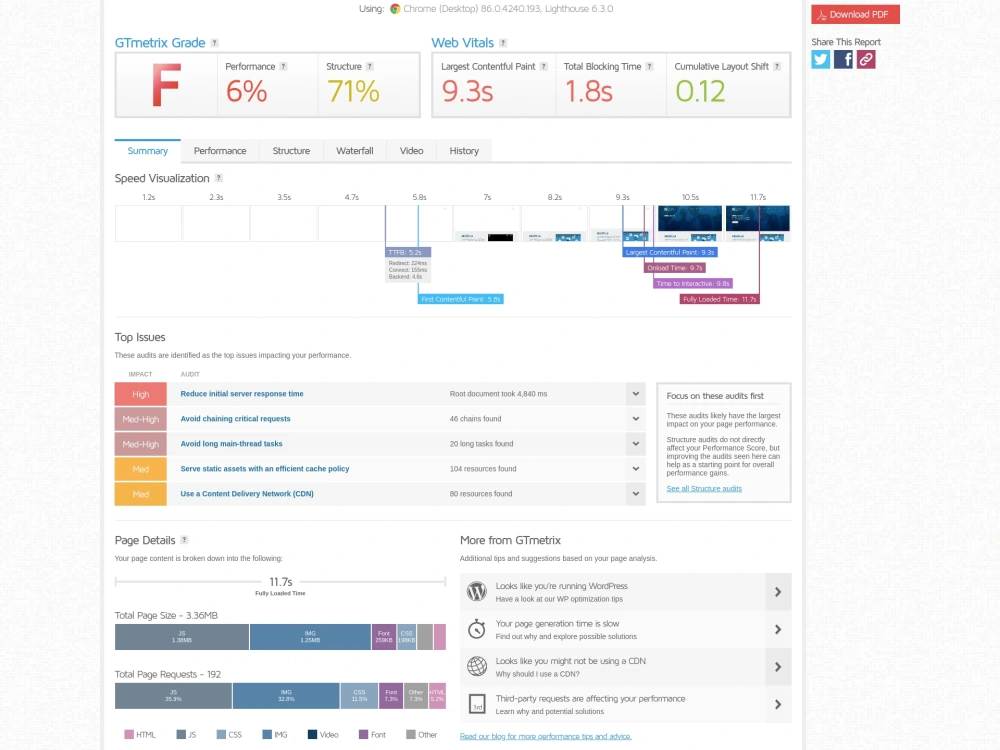Open See all Structure audits link
1000x750 pixels.
tap(704, 489)
